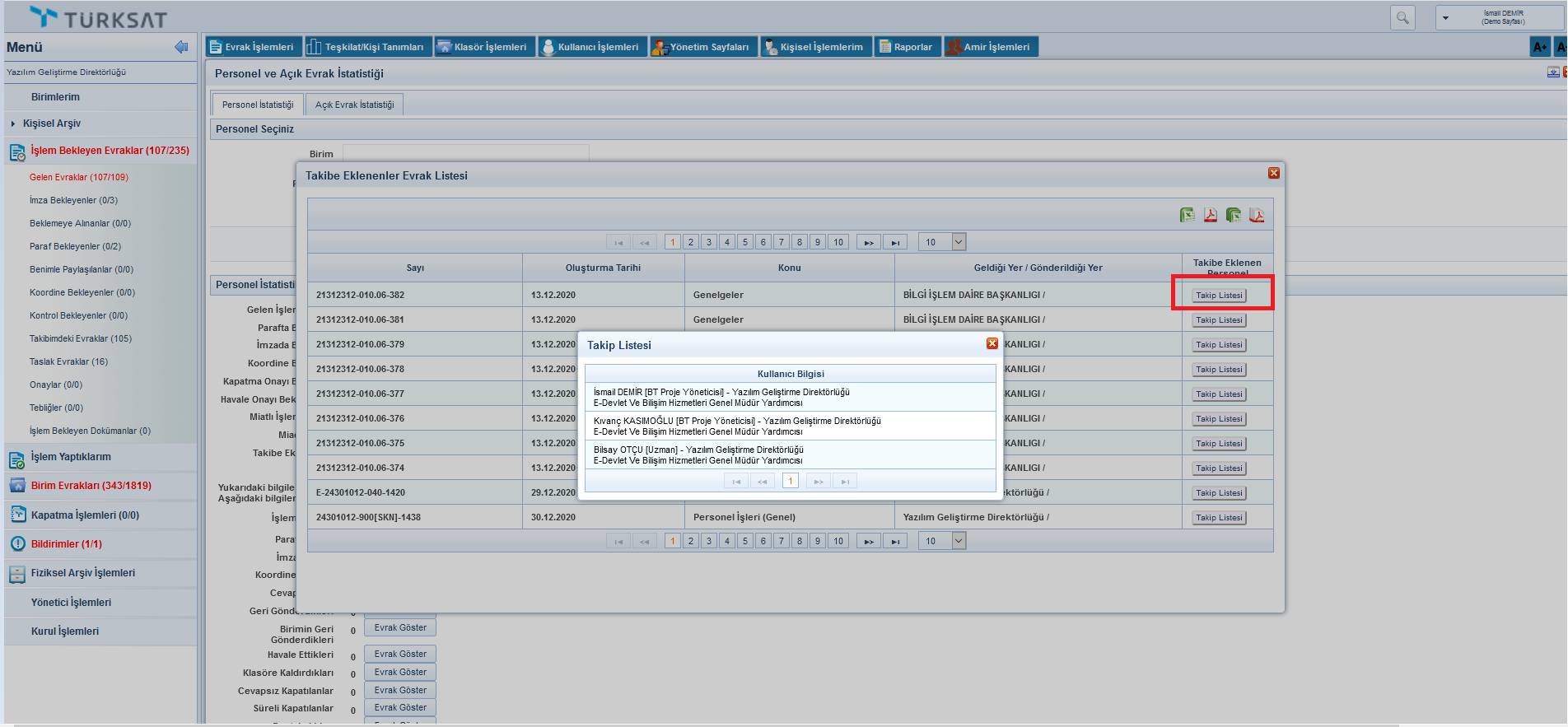Open rows-per-page dropdown below the table
Image resolution: width=1568 pixels, height=727 pixels.
959,541
